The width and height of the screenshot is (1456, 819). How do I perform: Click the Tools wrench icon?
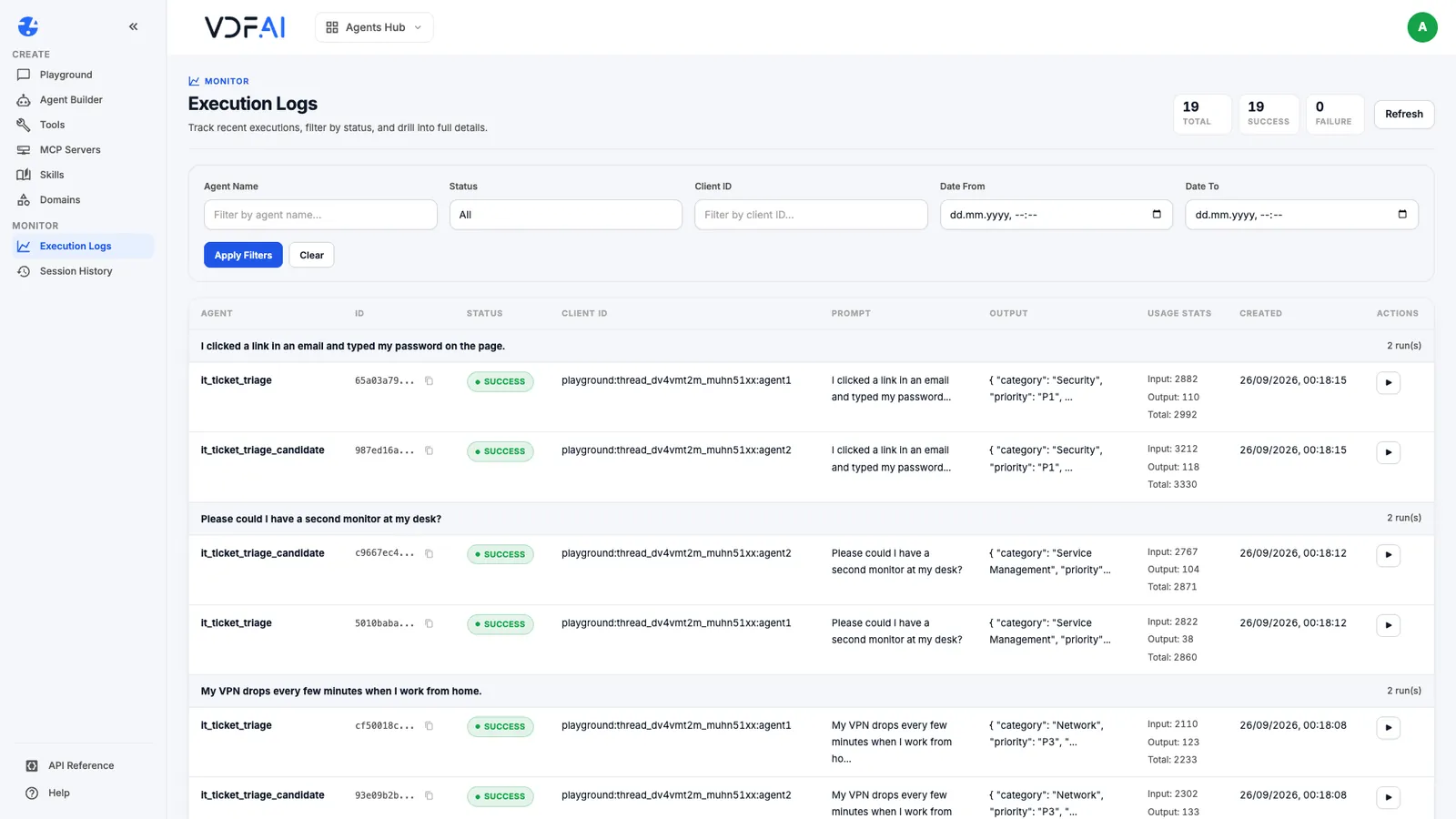24,125
